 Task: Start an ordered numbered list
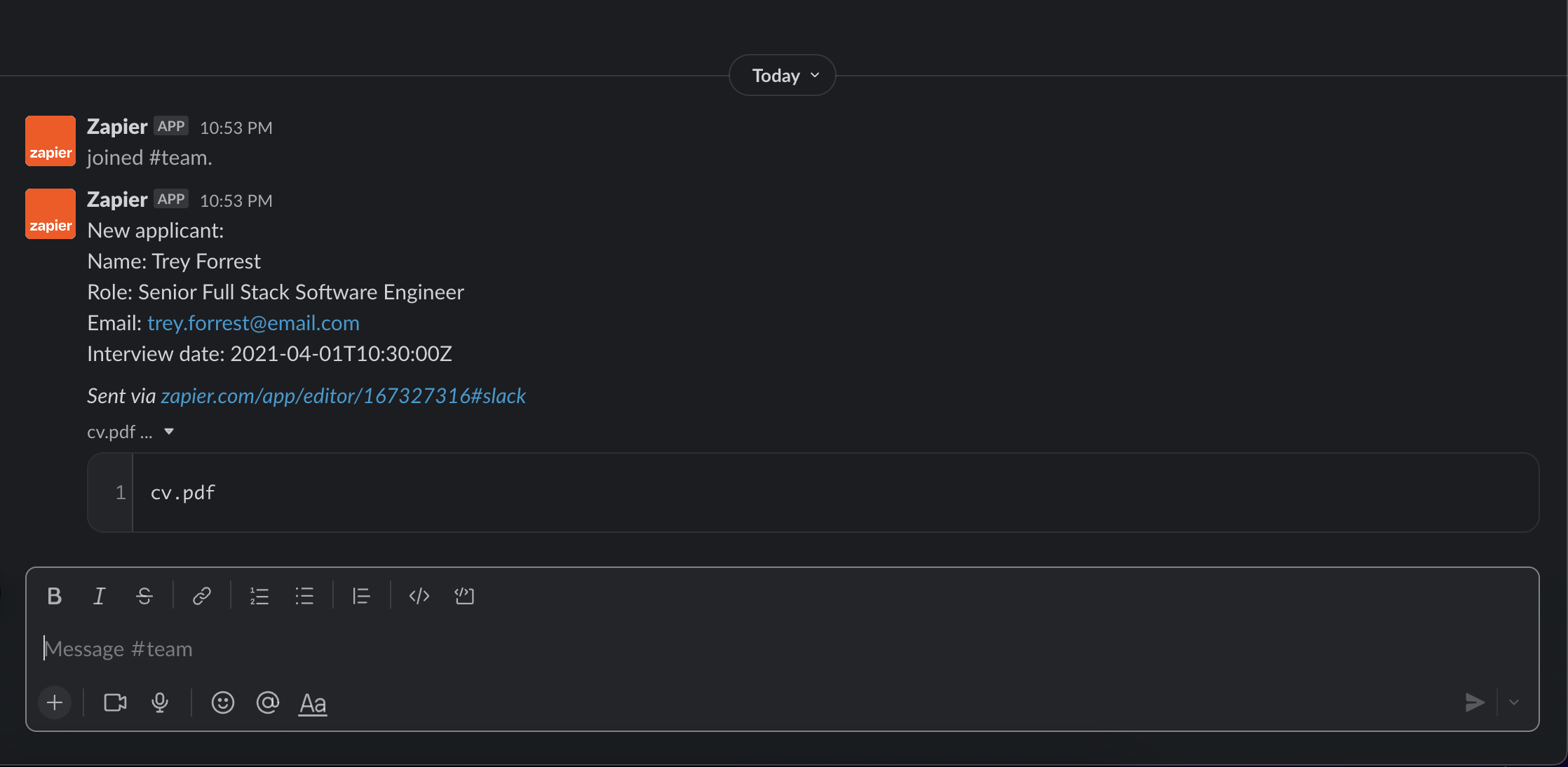[x=259, y=596]
